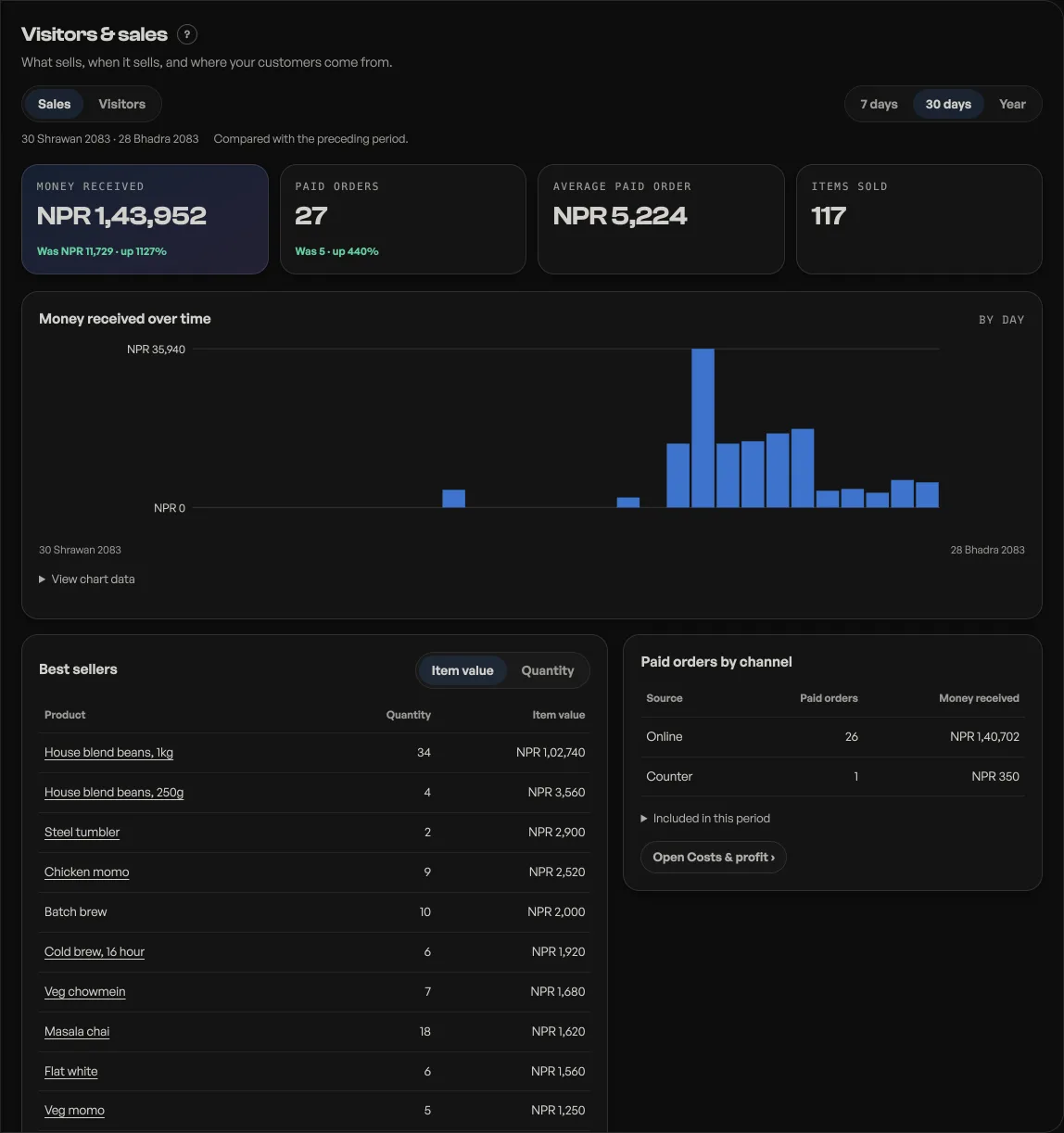Image resolution: width=1064 pixels, height=1133 pixels.
Task: Select the 30 days range
Action: coord(948,104)
